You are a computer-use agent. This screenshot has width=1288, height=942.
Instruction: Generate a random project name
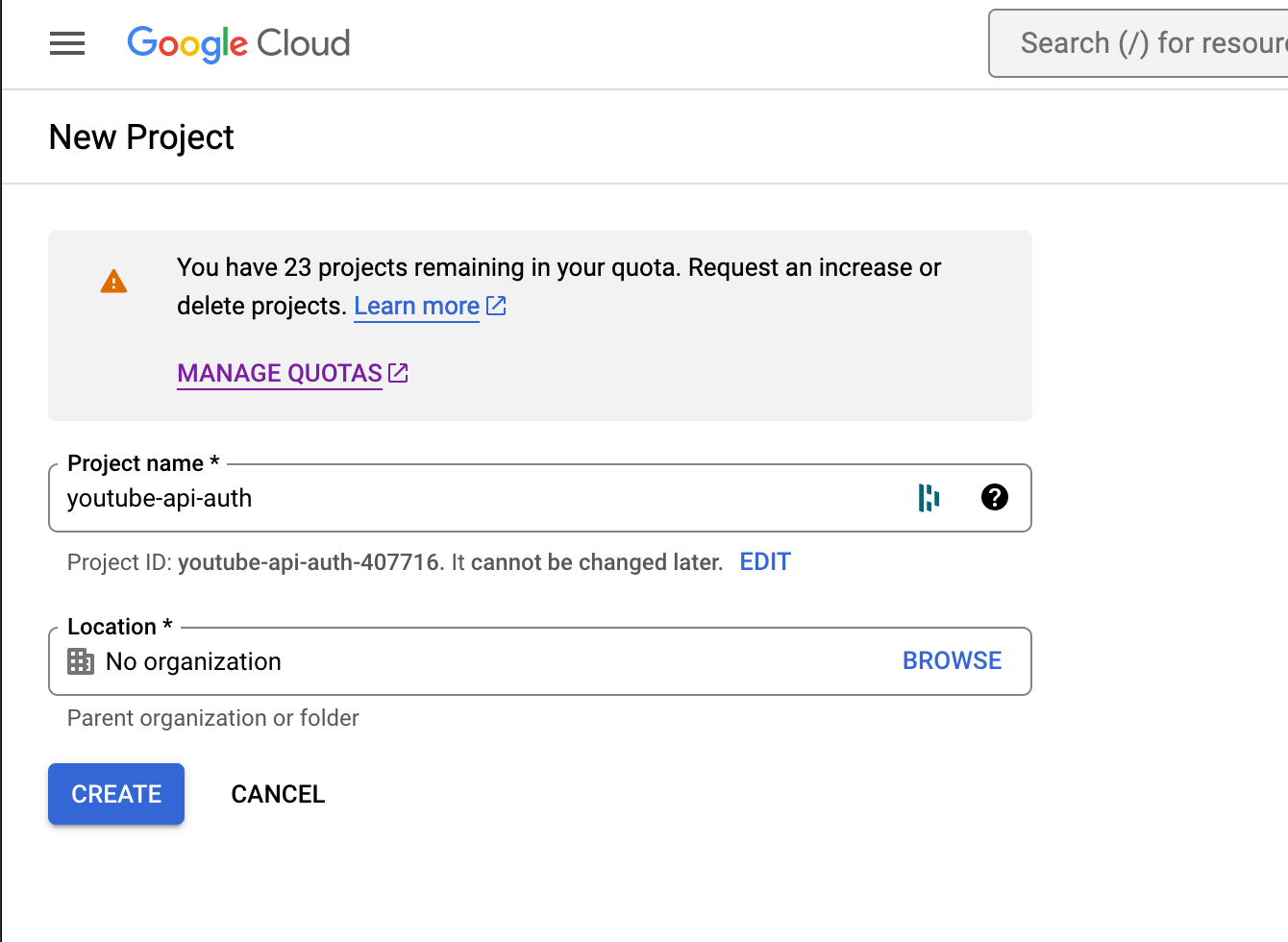tap(928, 498)
